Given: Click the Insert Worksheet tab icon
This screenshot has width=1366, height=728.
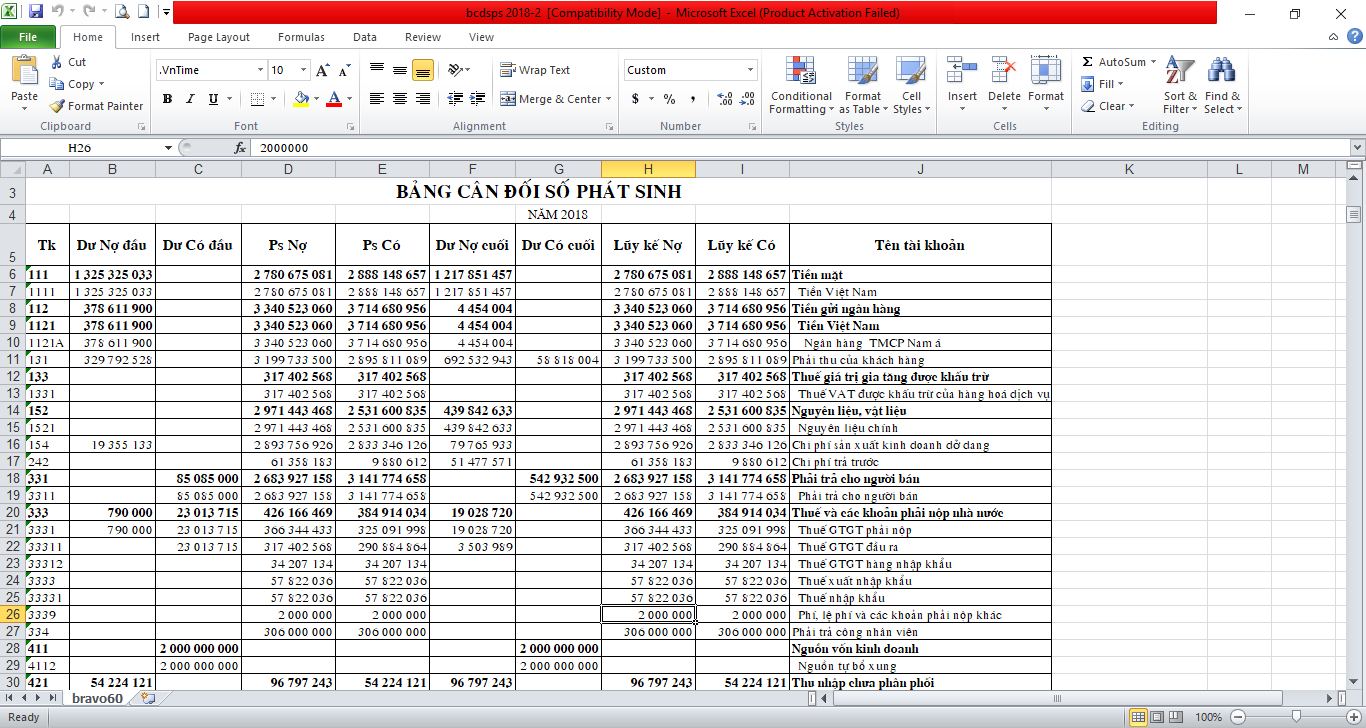Looking at the screenshot, I should pyautogui.click(x=148, y=698).
